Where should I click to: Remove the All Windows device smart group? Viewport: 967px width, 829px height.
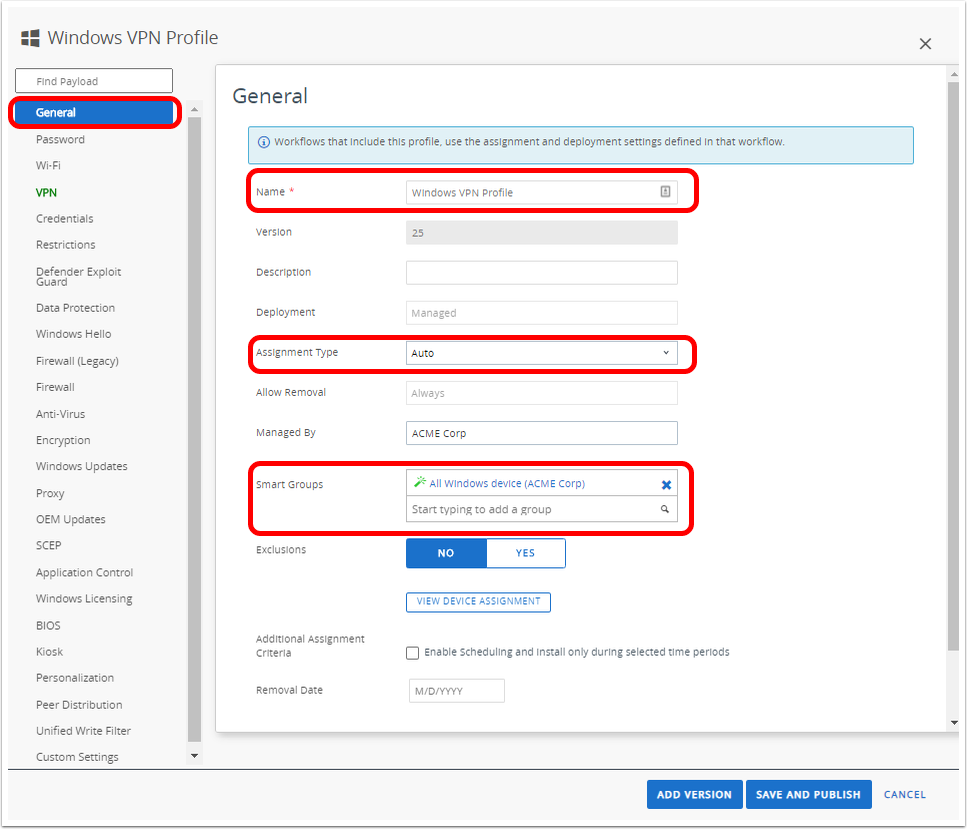click(x=666, y=484)
